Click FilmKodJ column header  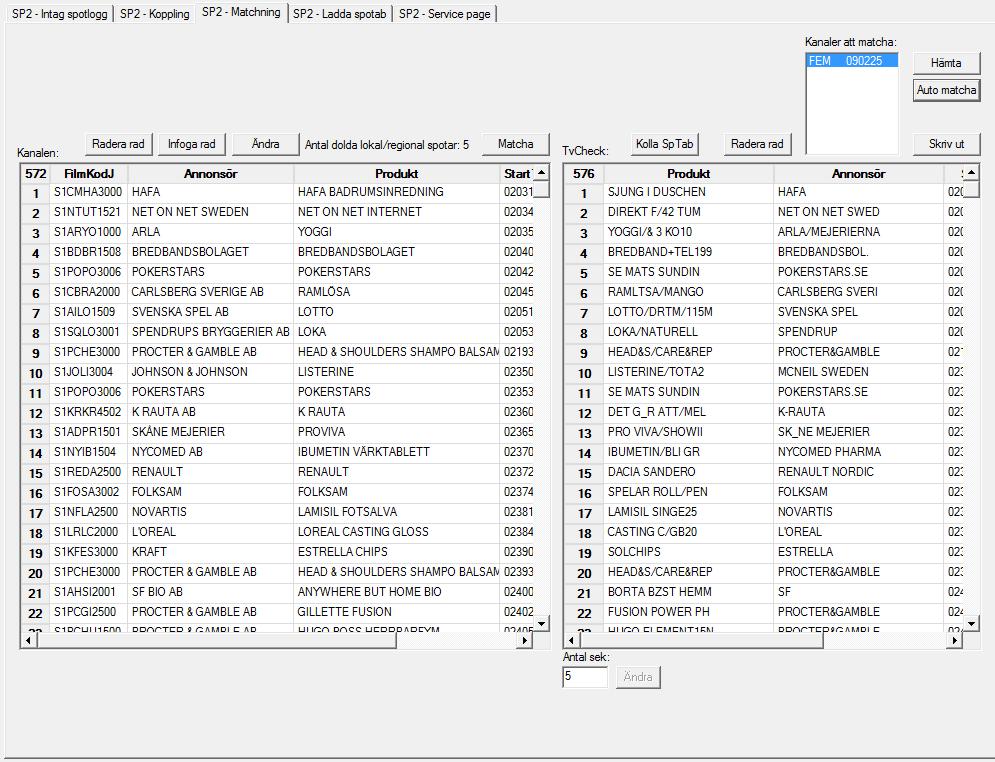(x=88, y=174)
